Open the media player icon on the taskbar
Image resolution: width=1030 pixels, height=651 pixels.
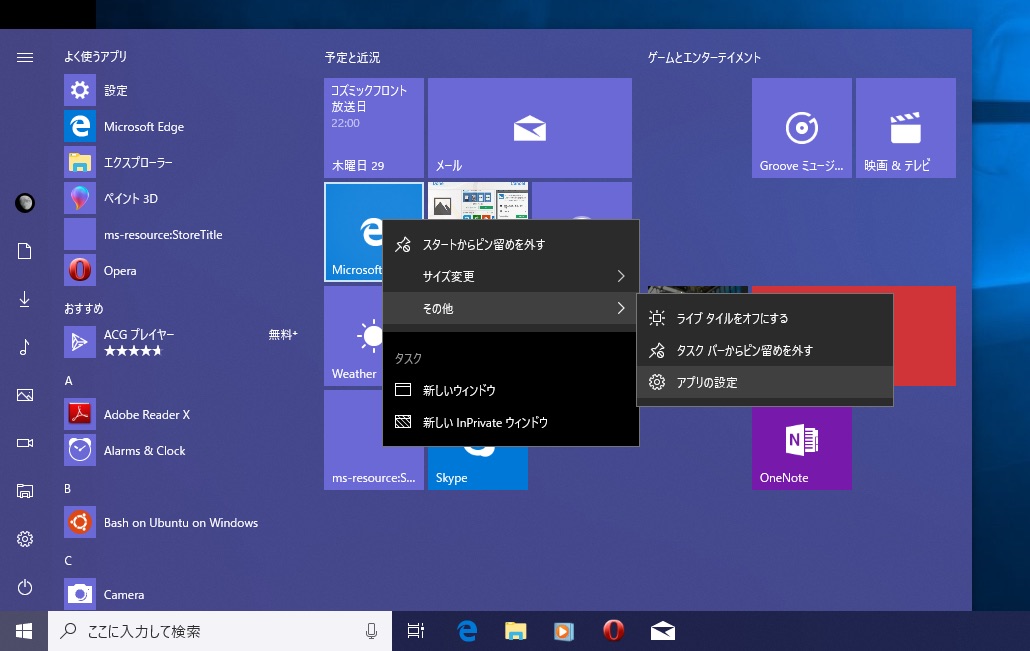click(x=564, y=631)
